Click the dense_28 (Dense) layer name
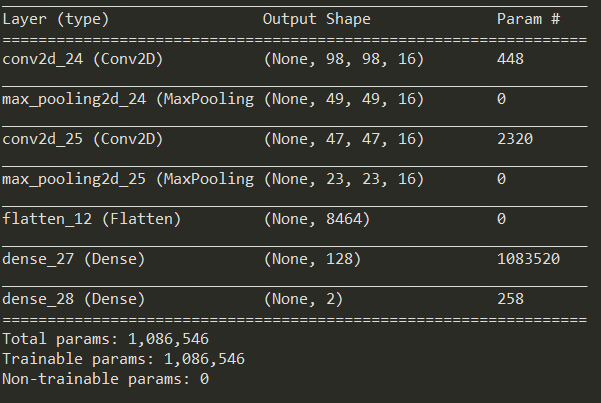 (74, 299)
